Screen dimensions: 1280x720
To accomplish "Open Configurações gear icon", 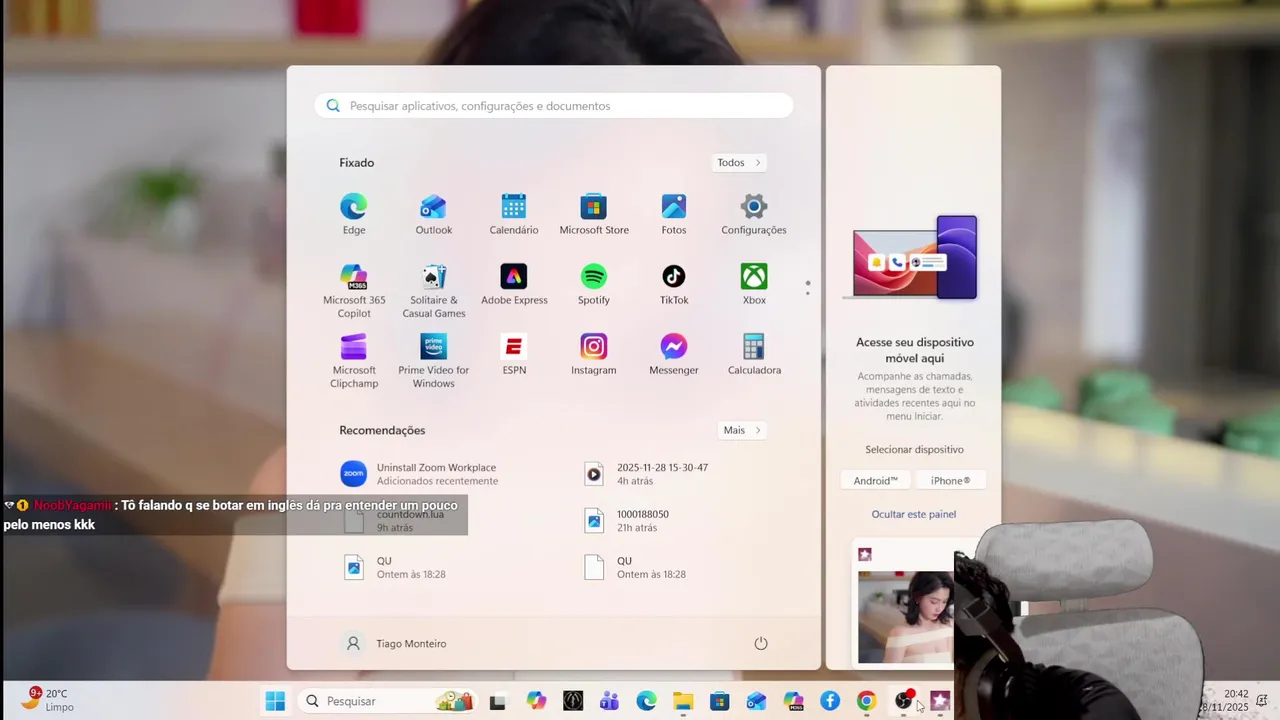I will click(x=754, y=214).
